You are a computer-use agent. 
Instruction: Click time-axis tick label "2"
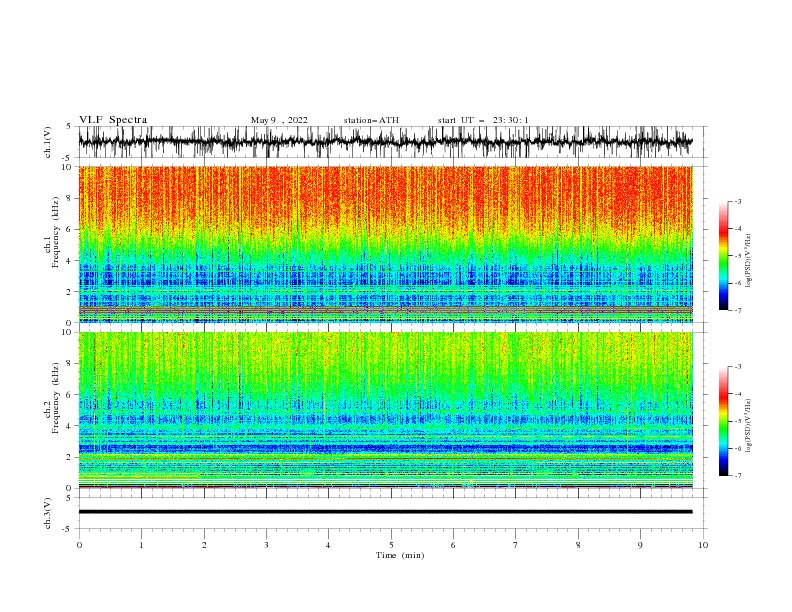point(204,545)
